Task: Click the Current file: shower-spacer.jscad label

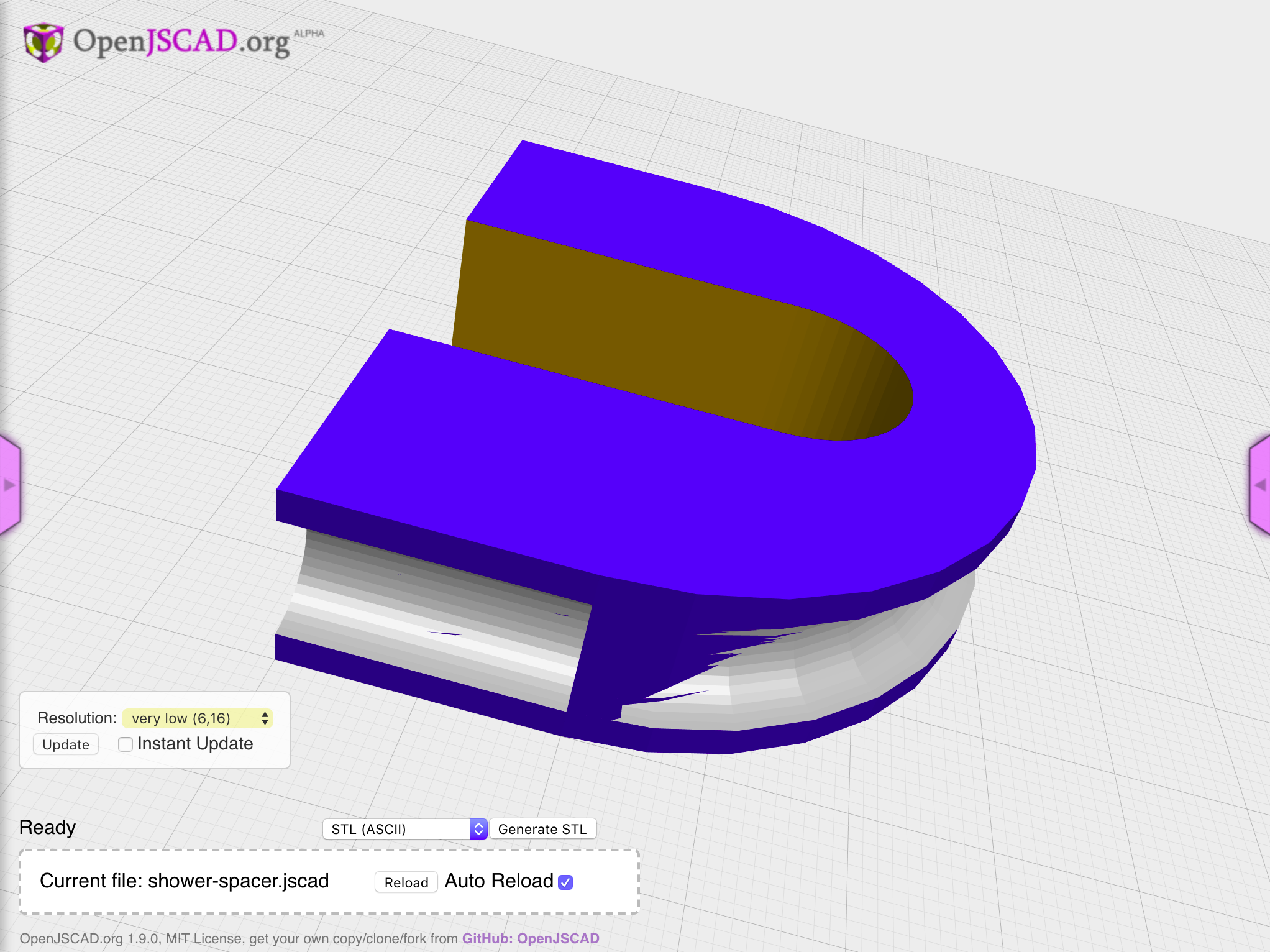Action: coord(185,881)
